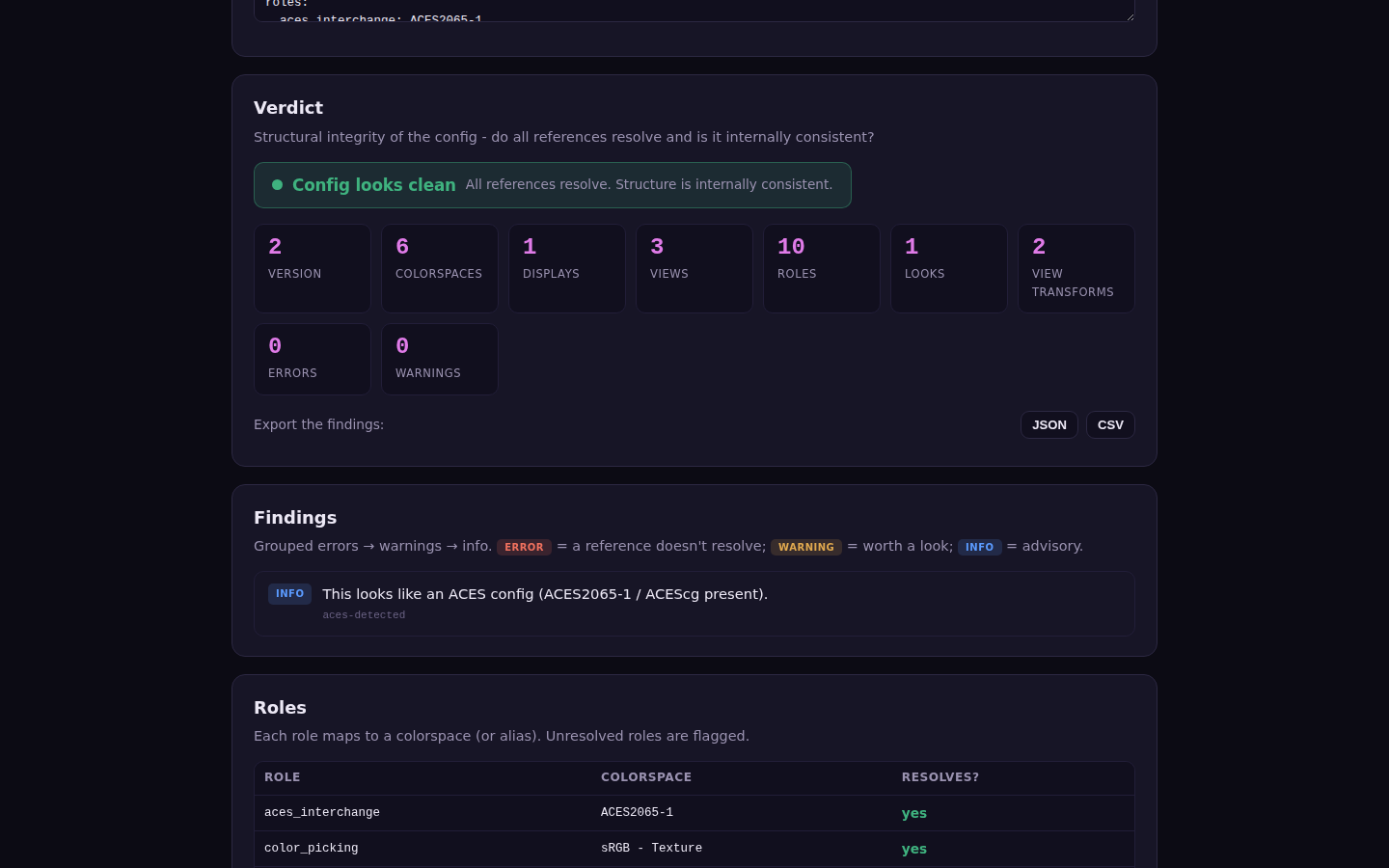The height and width of the screenshot is (868, 1389).
Task: Select the Colorspaces count card
Action: coord(440,269)
